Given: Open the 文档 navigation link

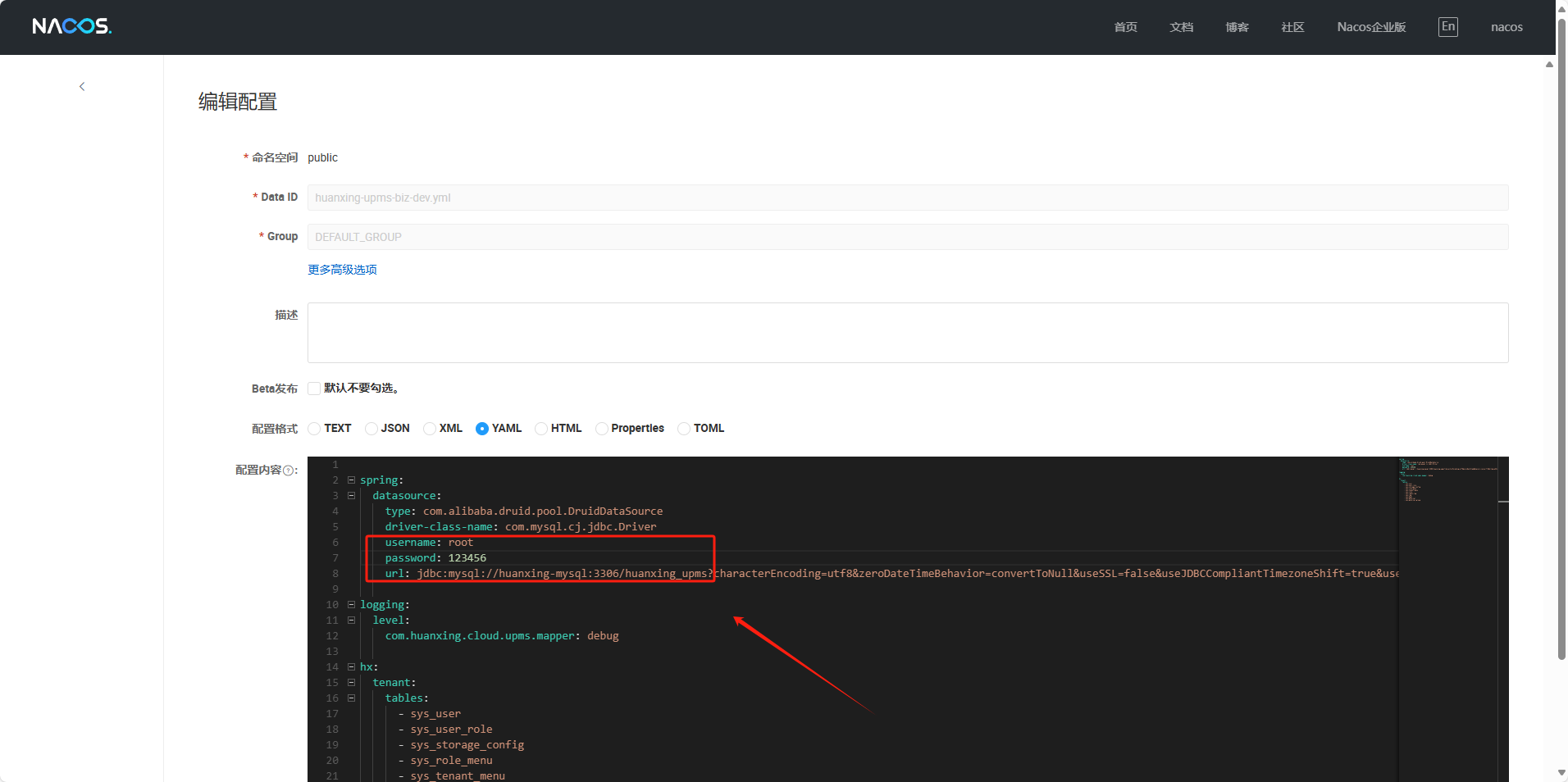Looking at the screenshot, I should (1181, 27).
